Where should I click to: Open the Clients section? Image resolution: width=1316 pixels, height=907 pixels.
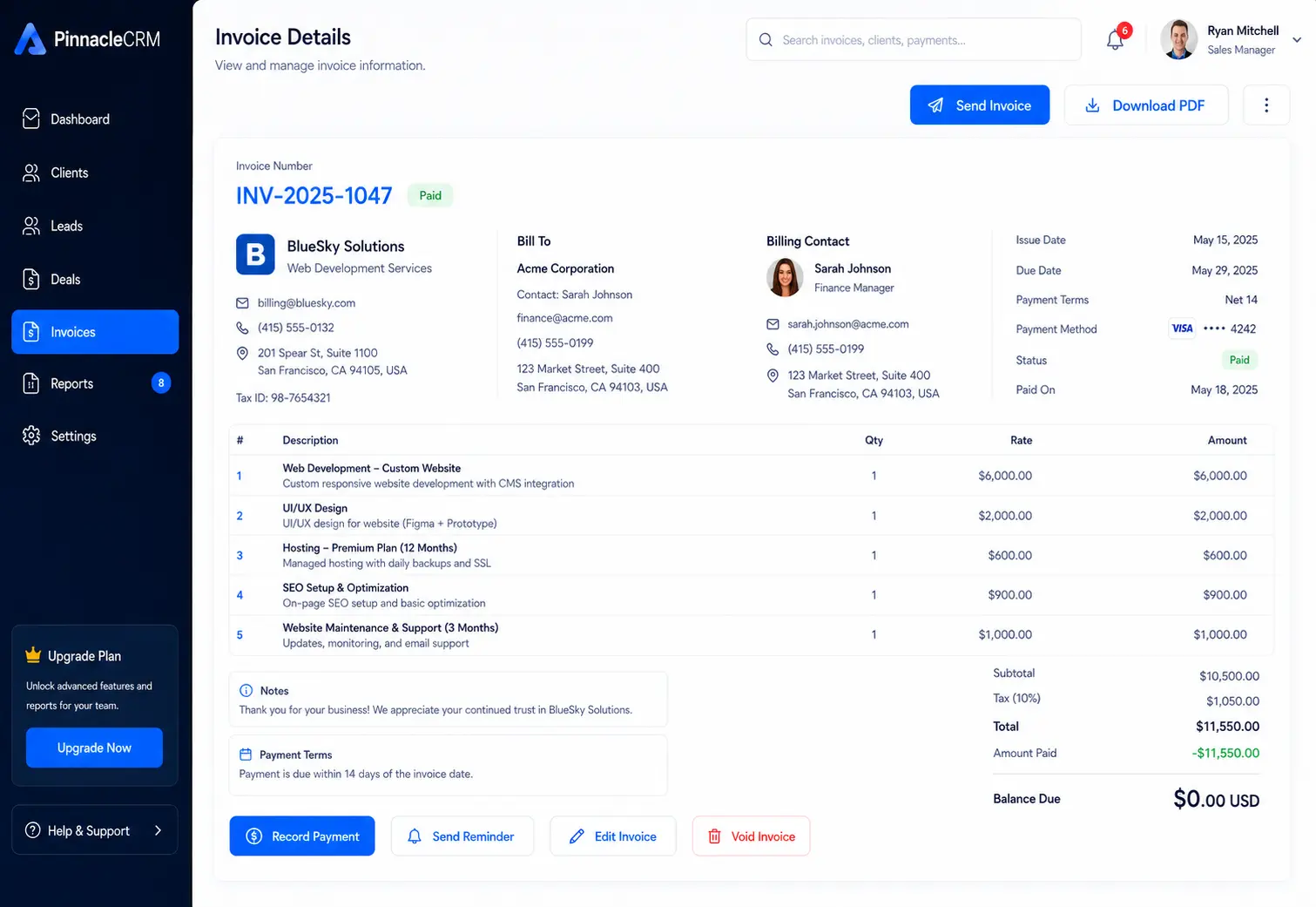[95, 173]
